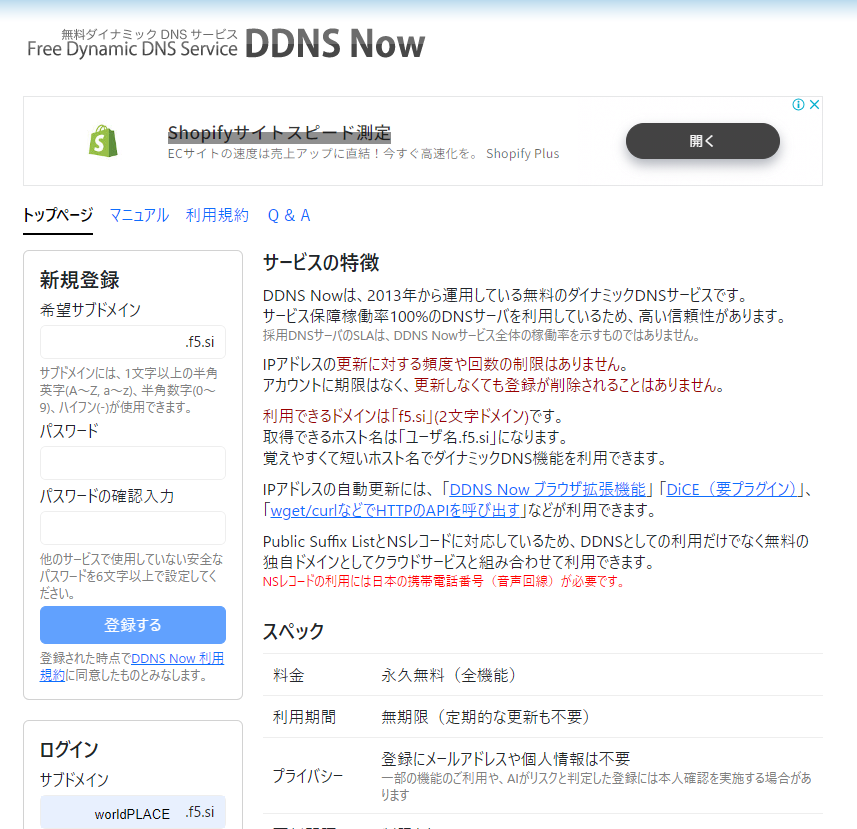Image resolution: width=857 pixels, height=829 pixels.
Task: Click the 利用期間 row label
Action: 304,717
